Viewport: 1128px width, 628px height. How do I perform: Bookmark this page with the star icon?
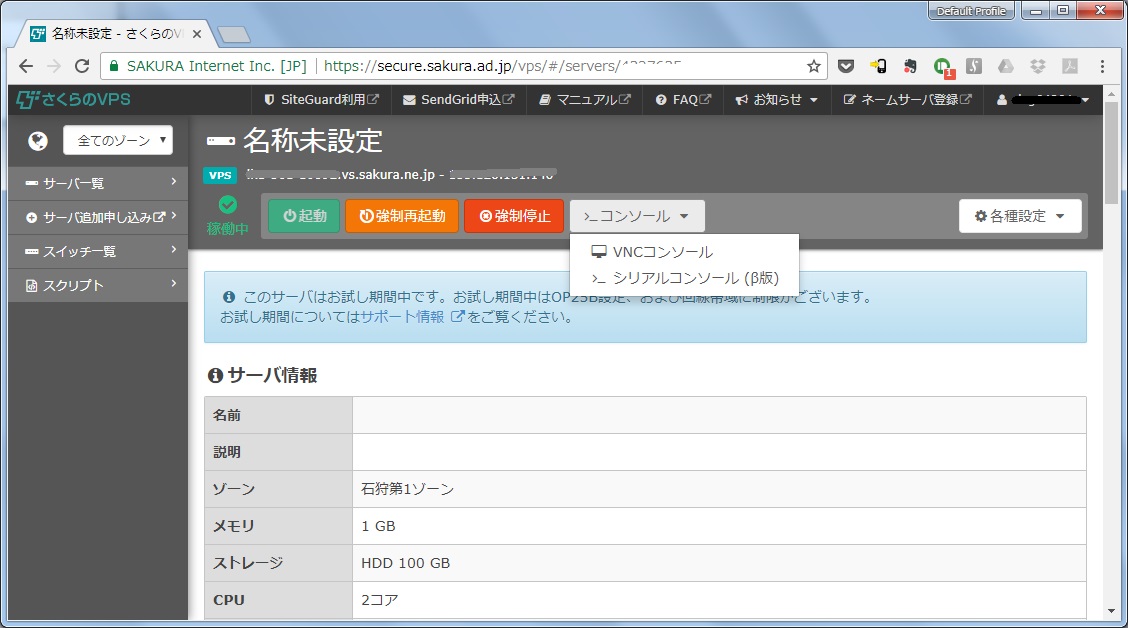814,66
